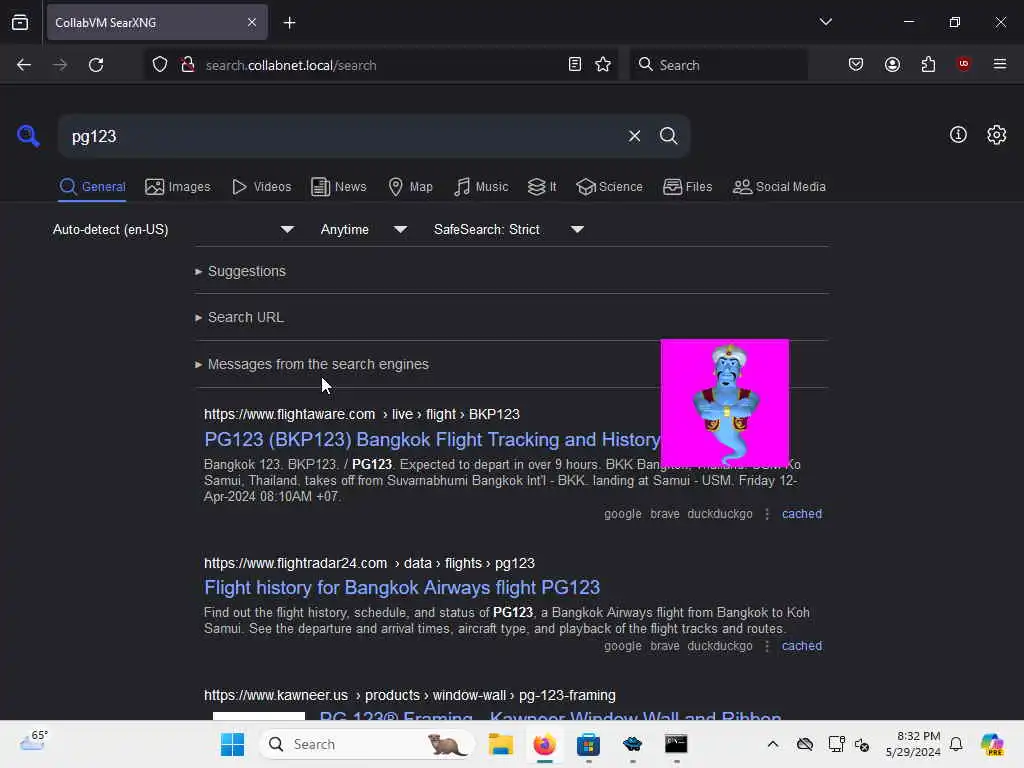Open PG 123 Framing Kawneer result
Image resolution: width=1024 pixels, height=768 pixels.
point(550,716)
